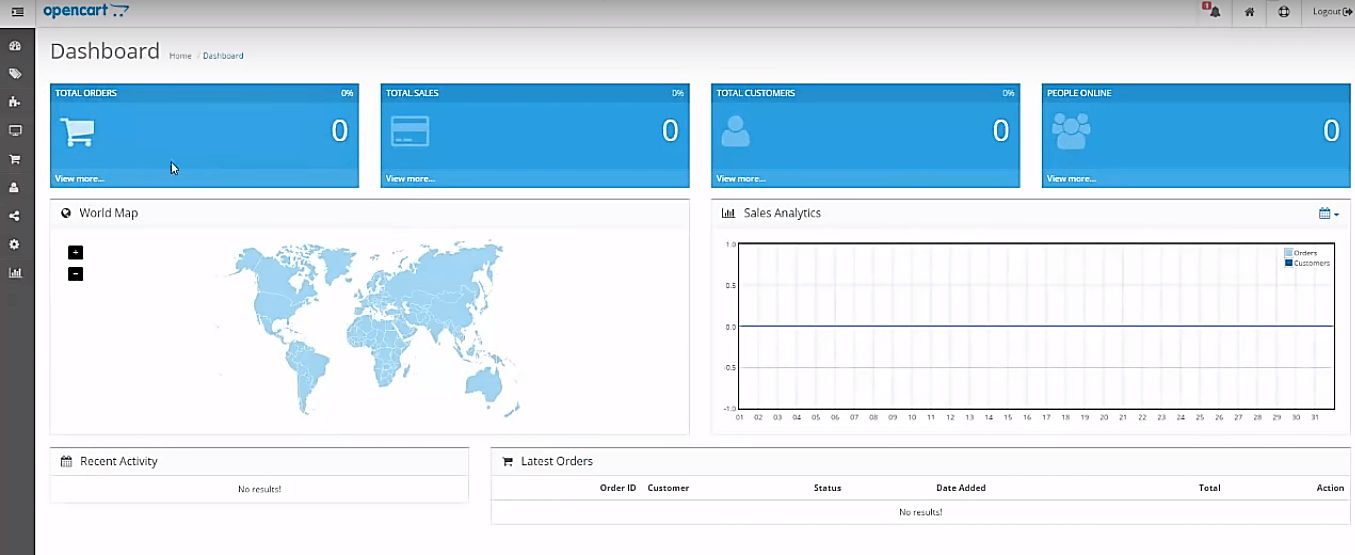Open Customers person icon in sidebar
This screenshot has width=1355, height=555.
pos(15,187)
